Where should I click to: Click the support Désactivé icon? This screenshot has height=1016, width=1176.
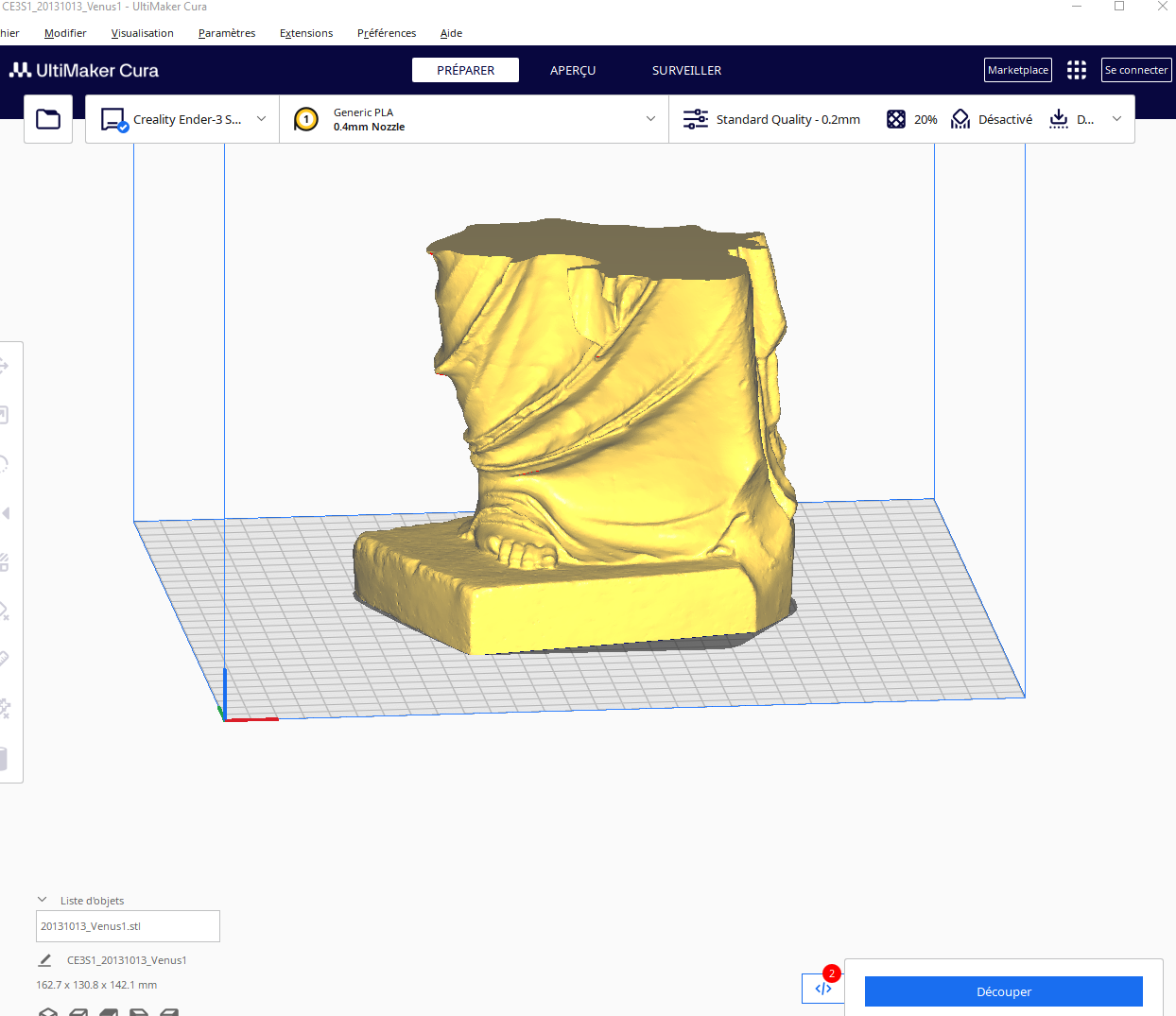[960, 119]
